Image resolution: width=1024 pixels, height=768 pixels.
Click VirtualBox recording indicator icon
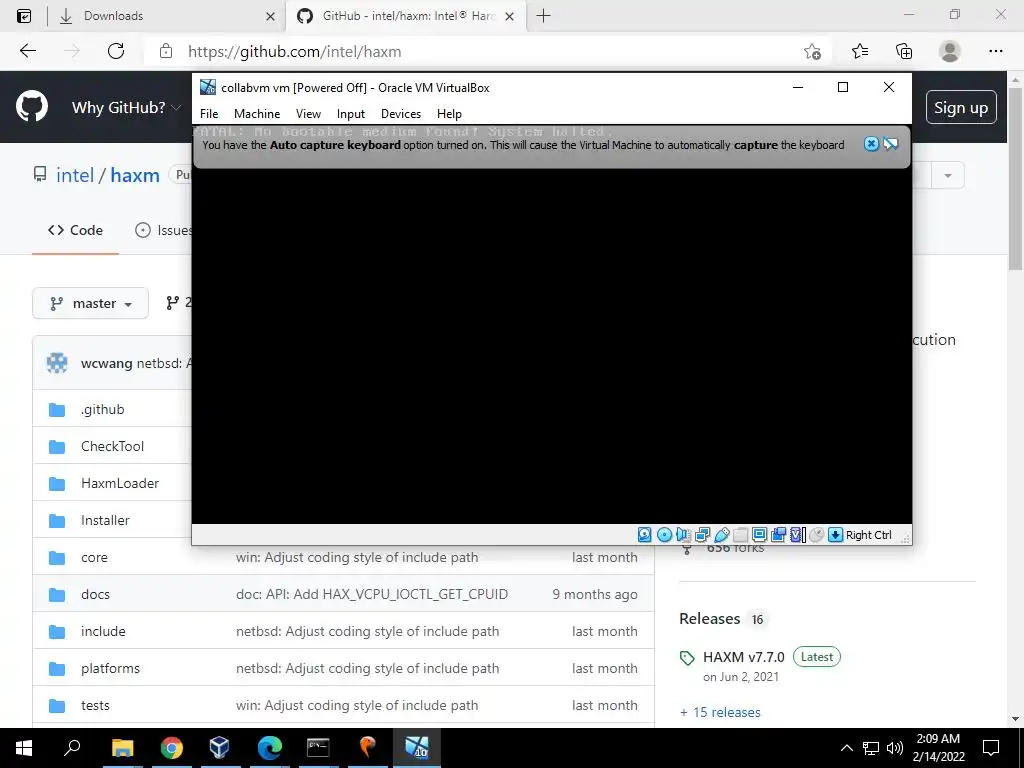778,535
